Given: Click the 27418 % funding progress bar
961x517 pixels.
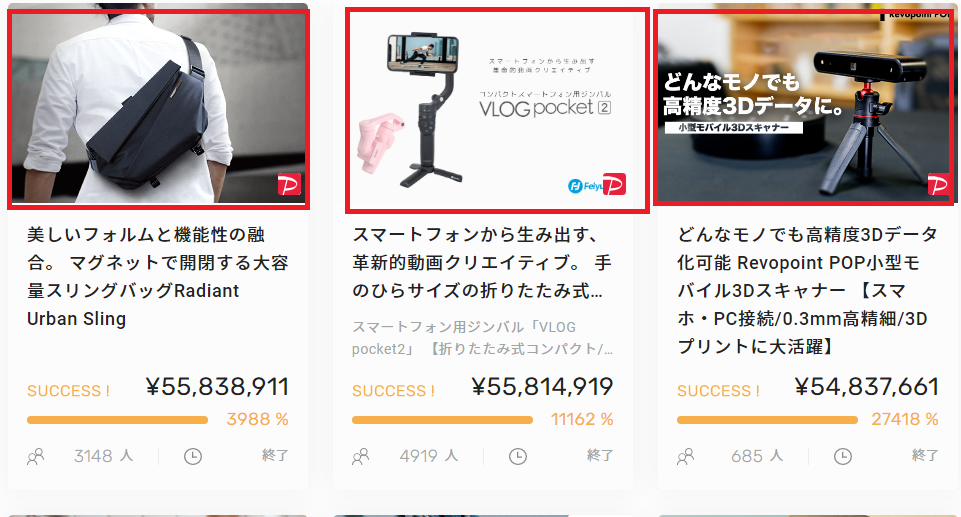Looking at the screenshot, I should pos(767,420).
